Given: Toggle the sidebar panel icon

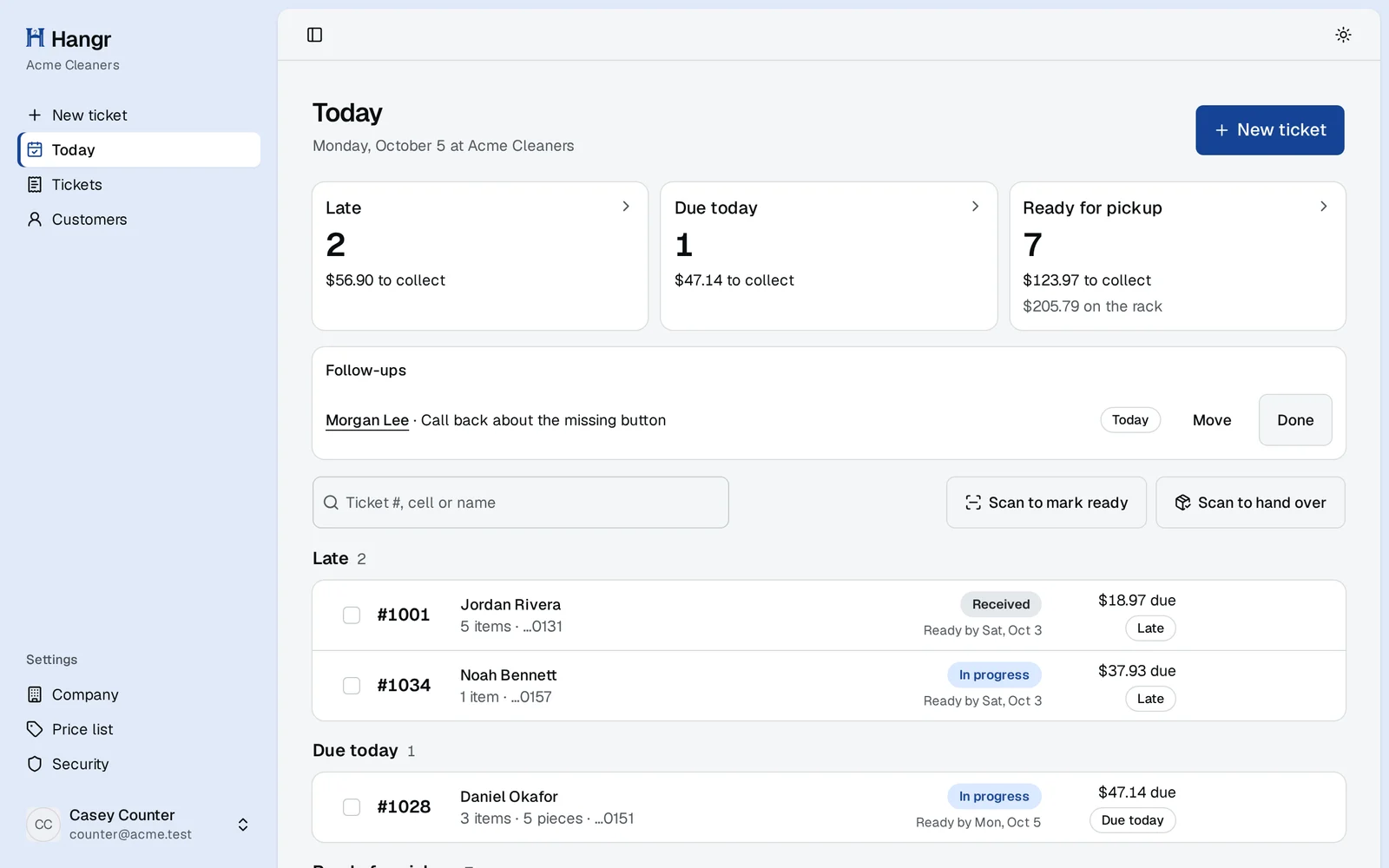Looking at the screenshot, I should (x=314, y=35).
